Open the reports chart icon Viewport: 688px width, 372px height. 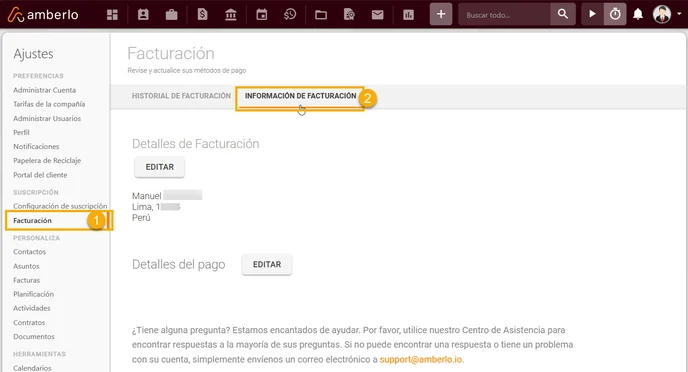(408, 15)
